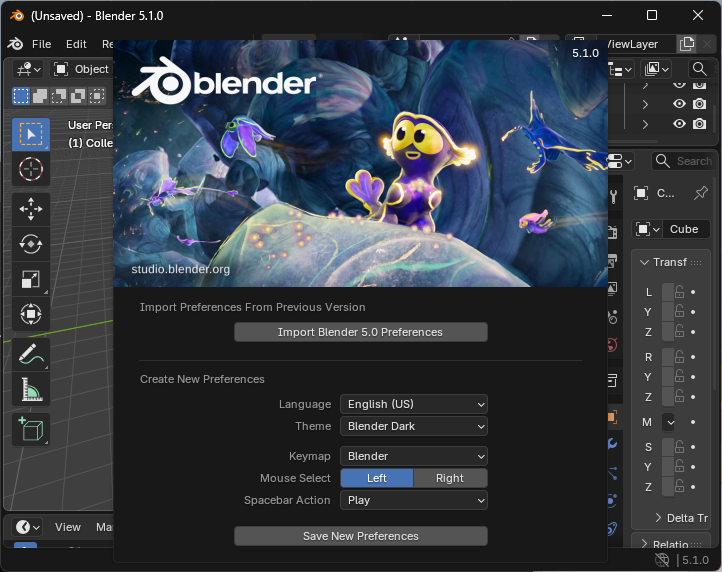Viewport: 722px width, 572px height.
Task: Toggle the bottom outliner row's eye visibility
Action: click(x=679, y=124)
